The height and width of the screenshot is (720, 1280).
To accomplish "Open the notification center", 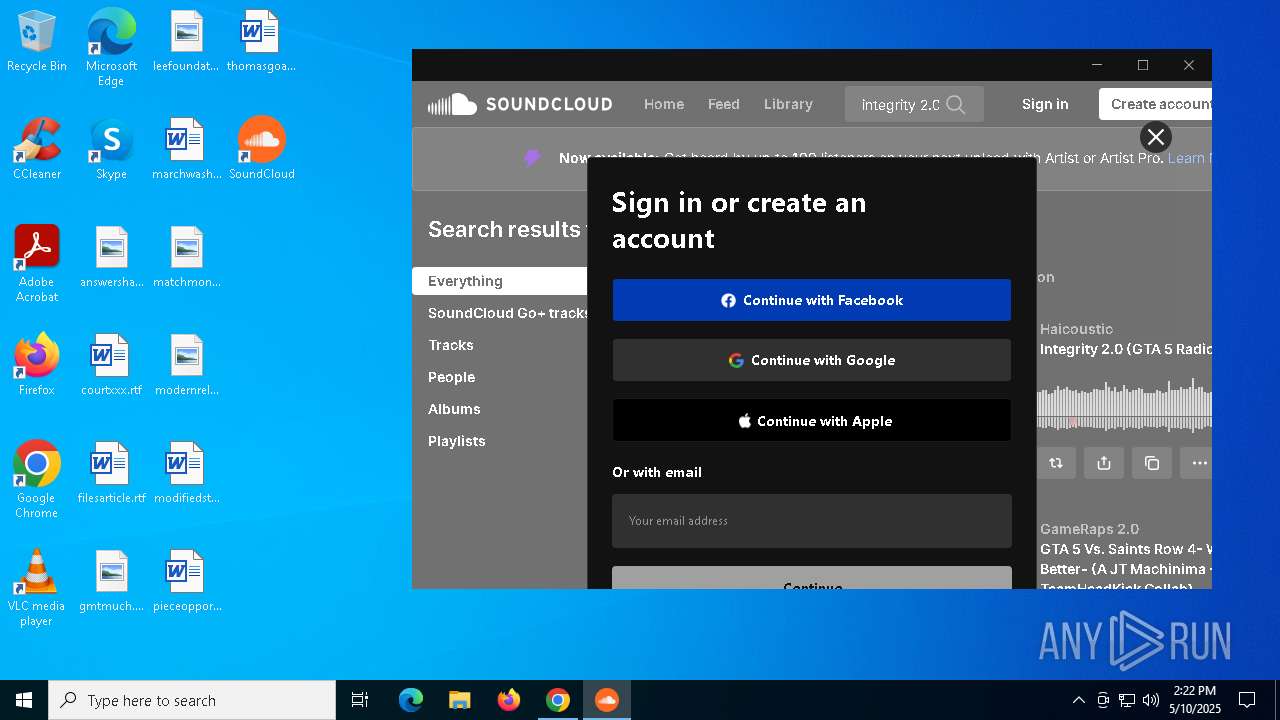I will 1247,700.
